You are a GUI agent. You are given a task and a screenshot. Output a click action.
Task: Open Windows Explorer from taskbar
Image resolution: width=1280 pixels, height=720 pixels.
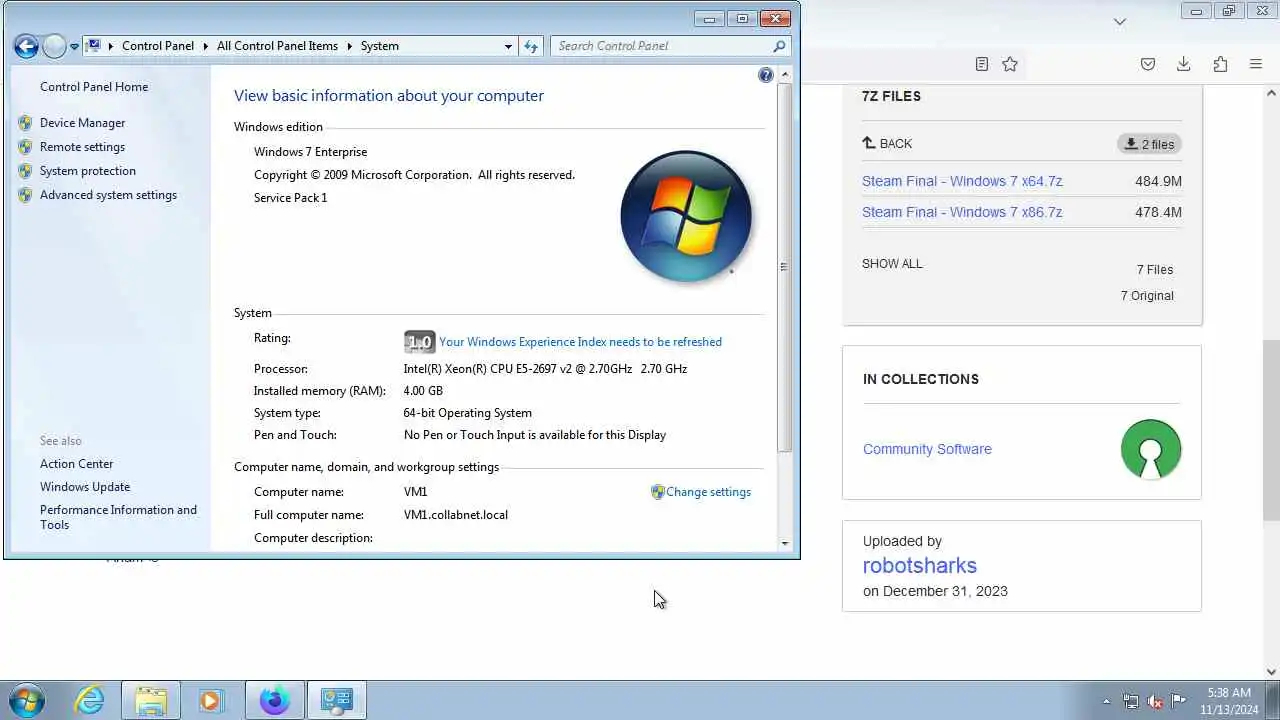151,700
